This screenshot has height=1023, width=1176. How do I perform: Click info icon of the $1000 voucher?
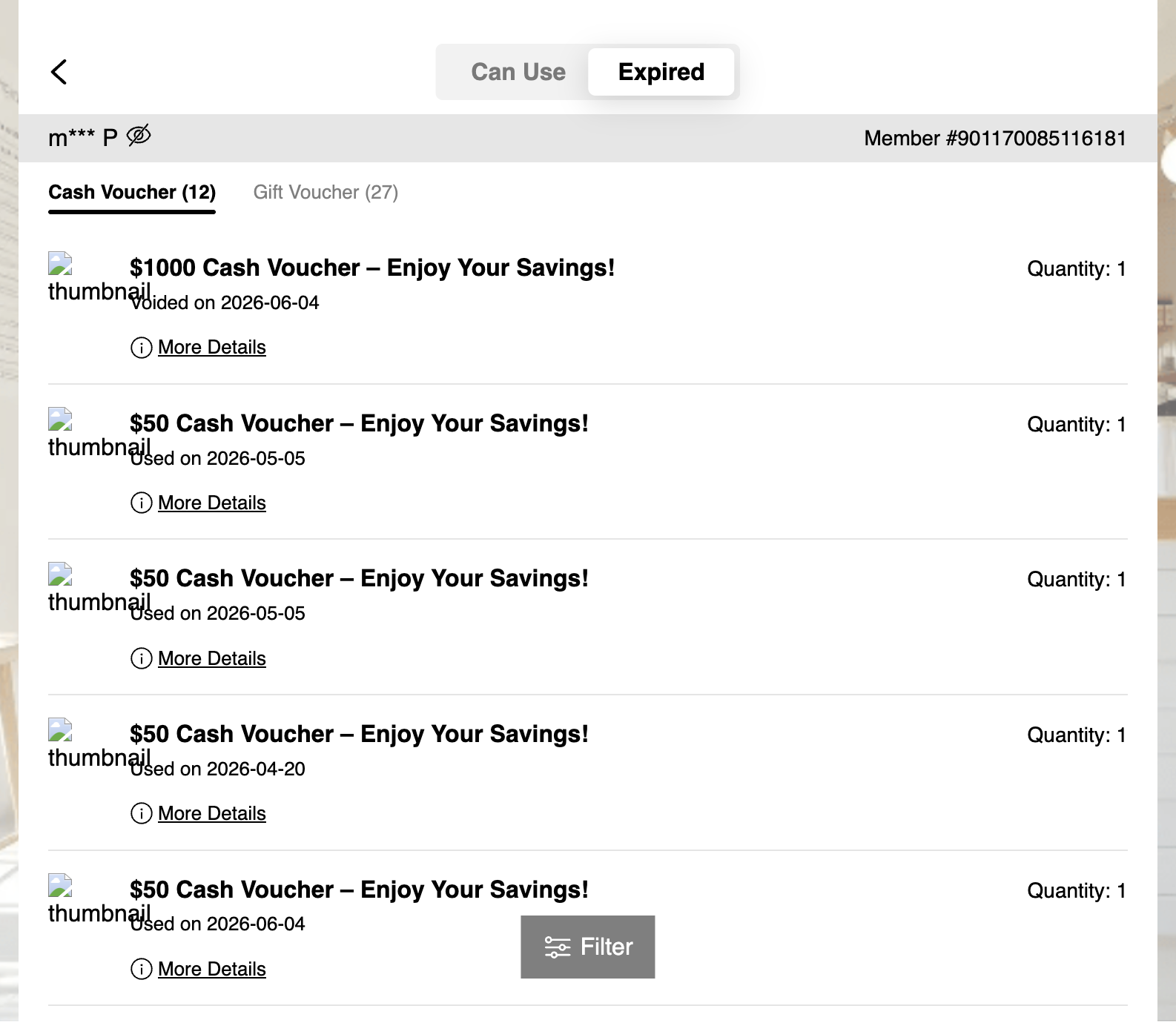click(141, 348)
